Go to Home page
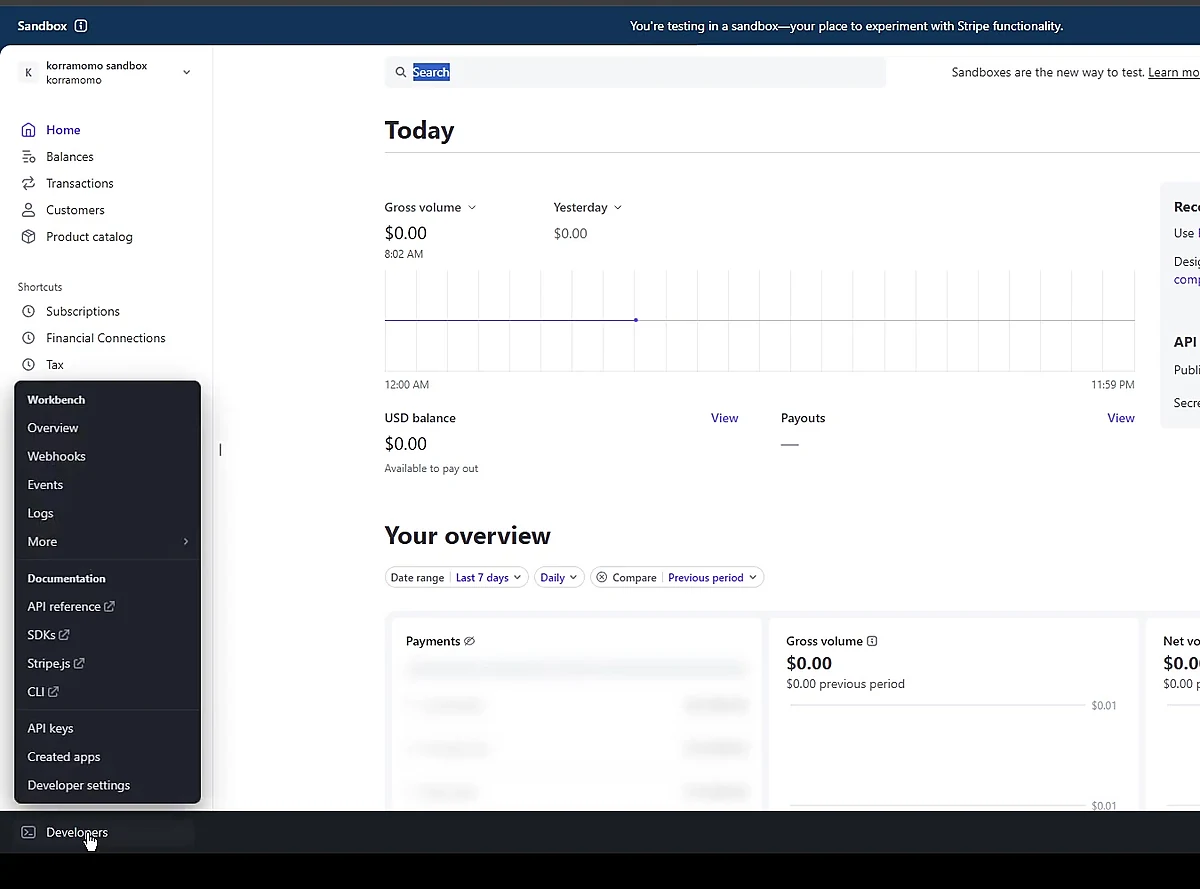This screenshot has height=889, width=1200. point(63,130)
